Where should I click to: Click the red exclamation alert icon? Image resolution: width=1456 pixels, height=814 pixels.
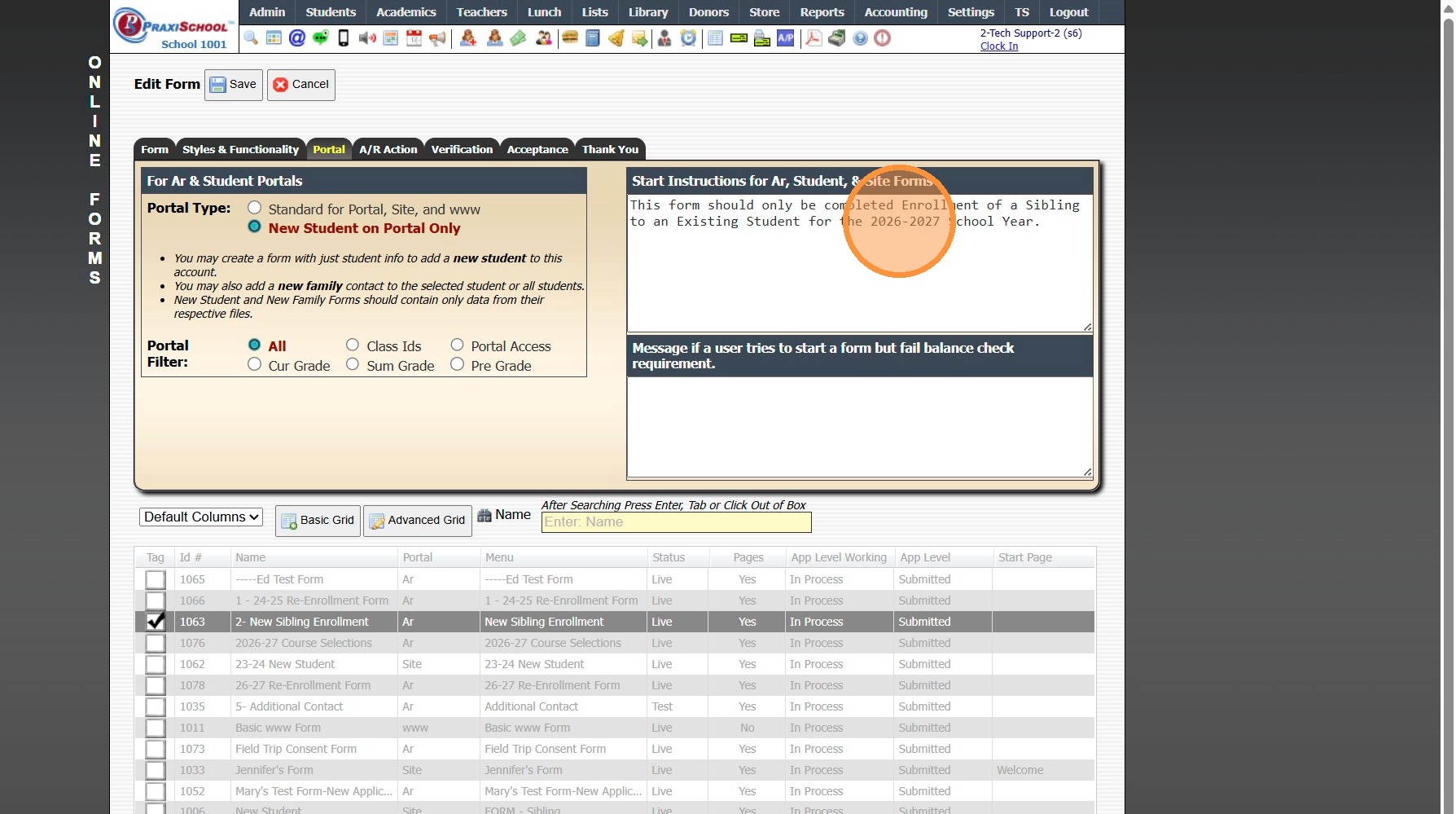point(883,38)
